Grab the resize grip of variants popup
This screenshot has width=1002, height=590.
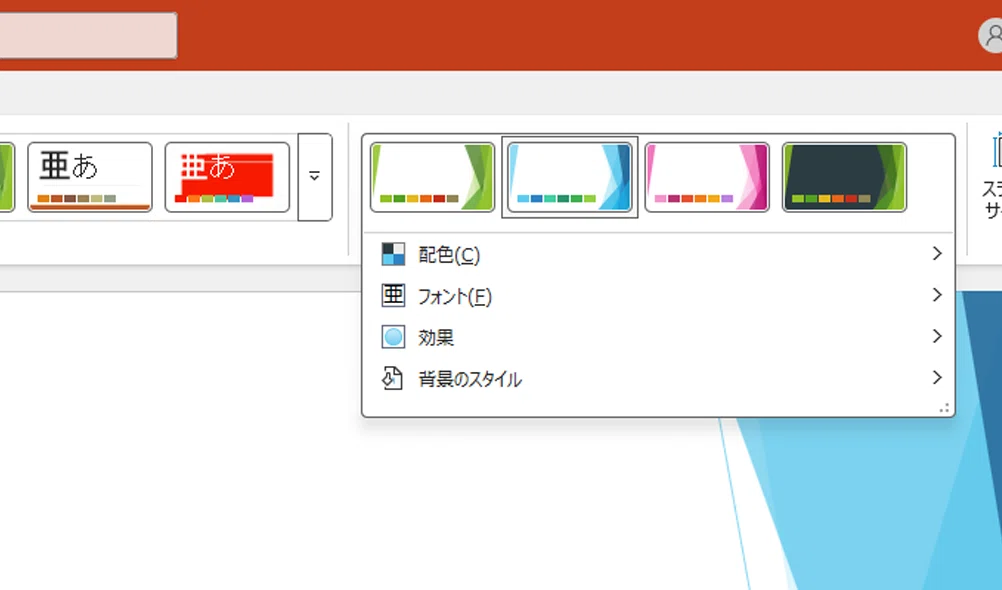click(x=944, y=408)
